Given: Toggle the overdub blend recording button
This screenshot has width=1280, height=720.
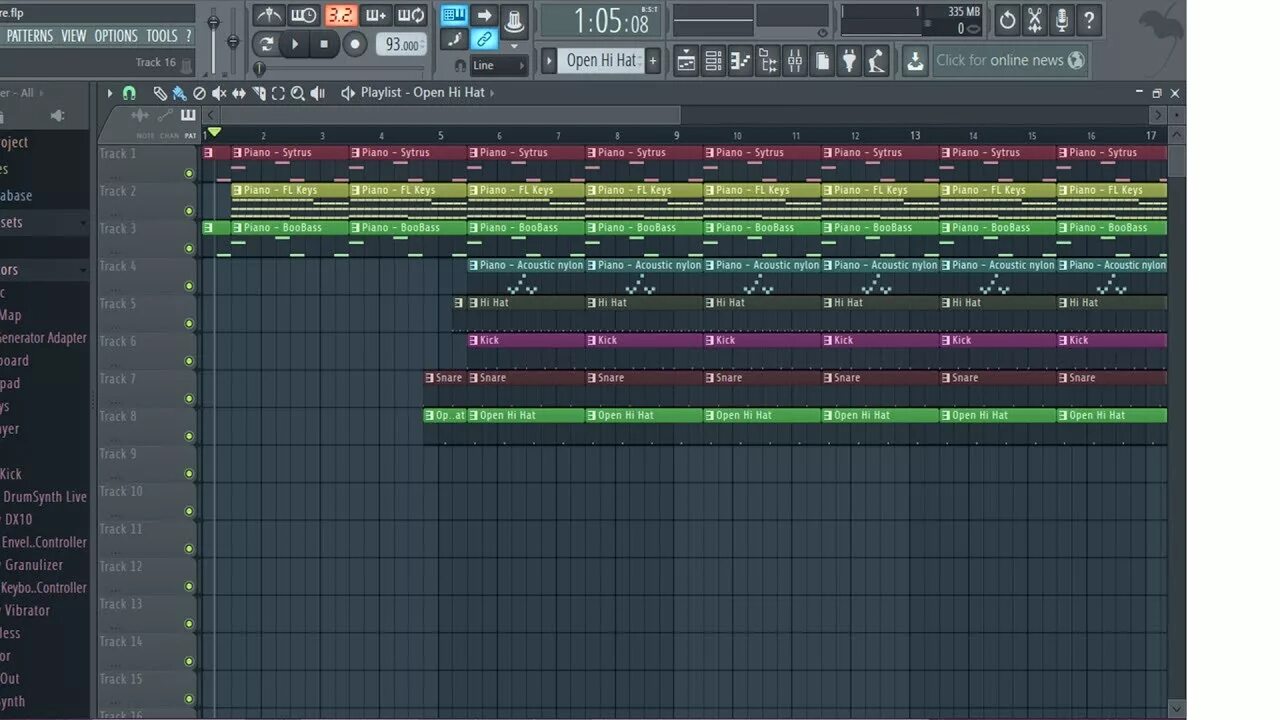Looking at the screenshot, I should [376, 15].
